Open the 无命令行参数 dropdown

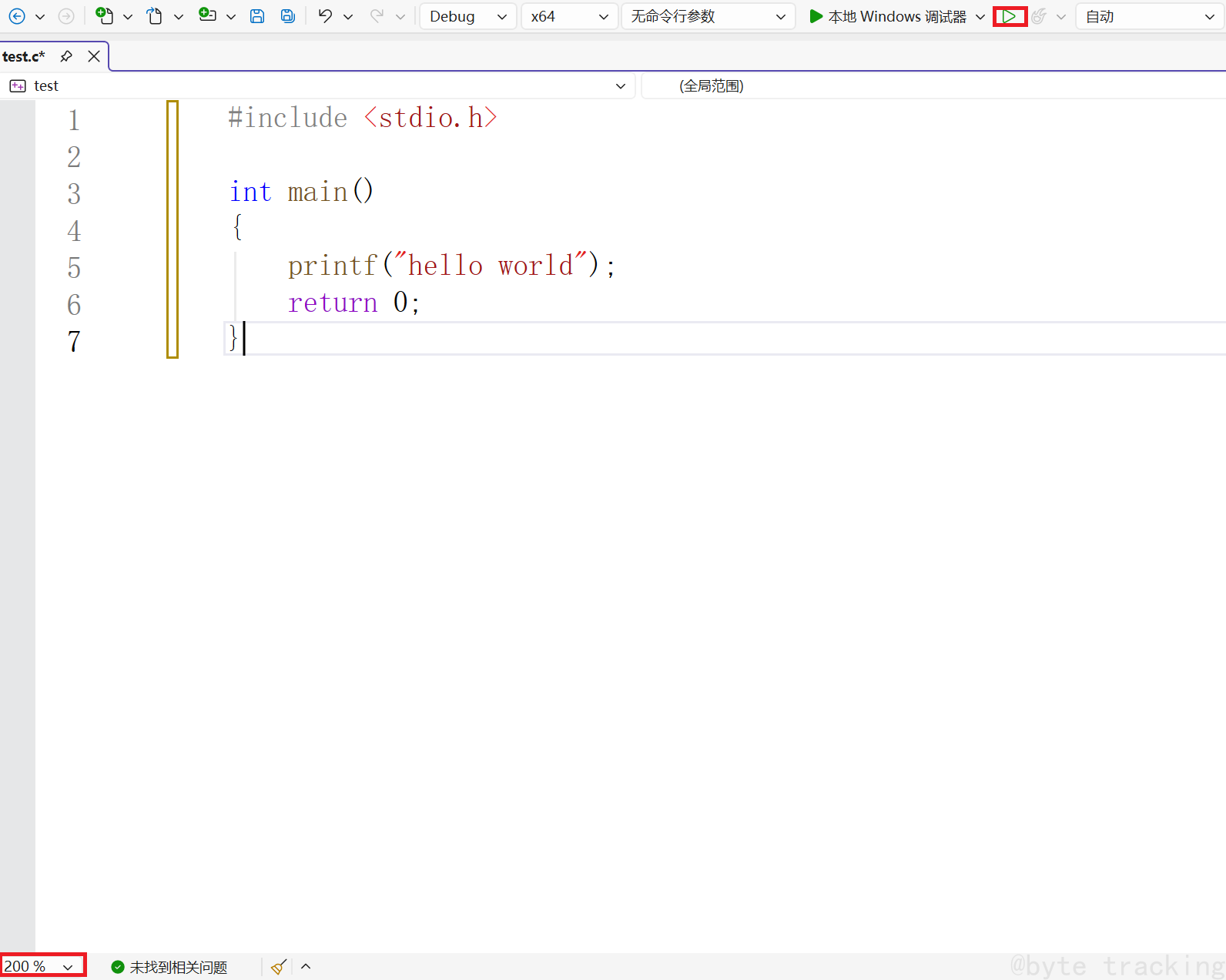708,17
